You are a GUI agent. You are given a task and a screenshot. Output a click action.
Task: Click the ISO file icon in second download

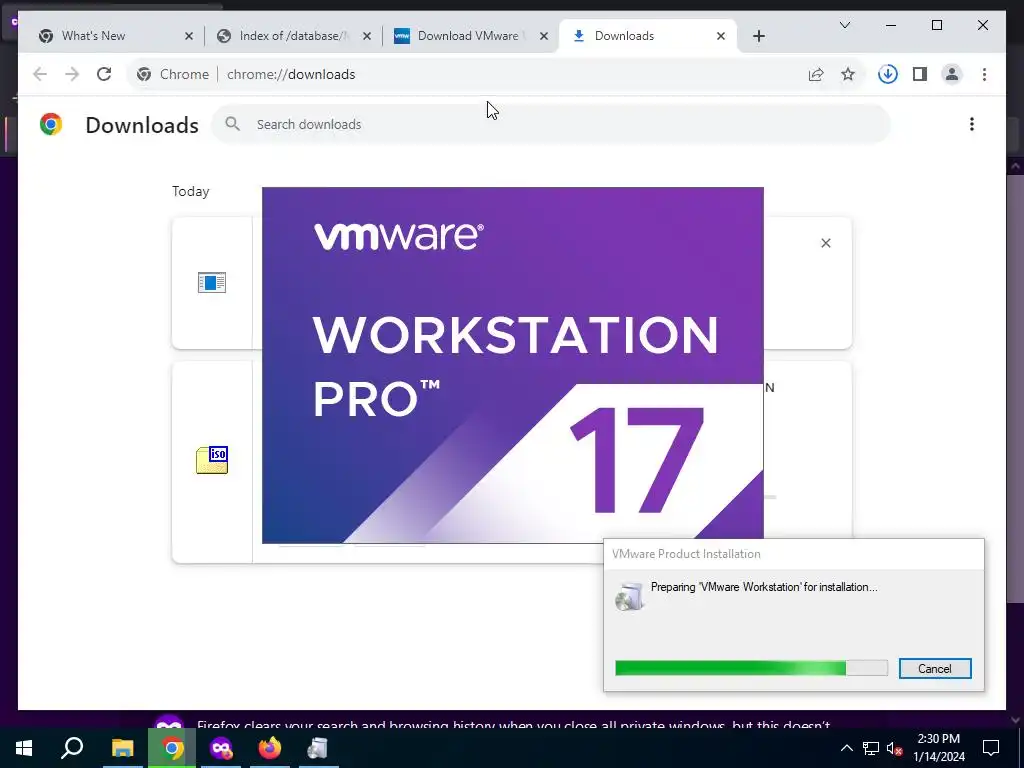coord(212,460)
